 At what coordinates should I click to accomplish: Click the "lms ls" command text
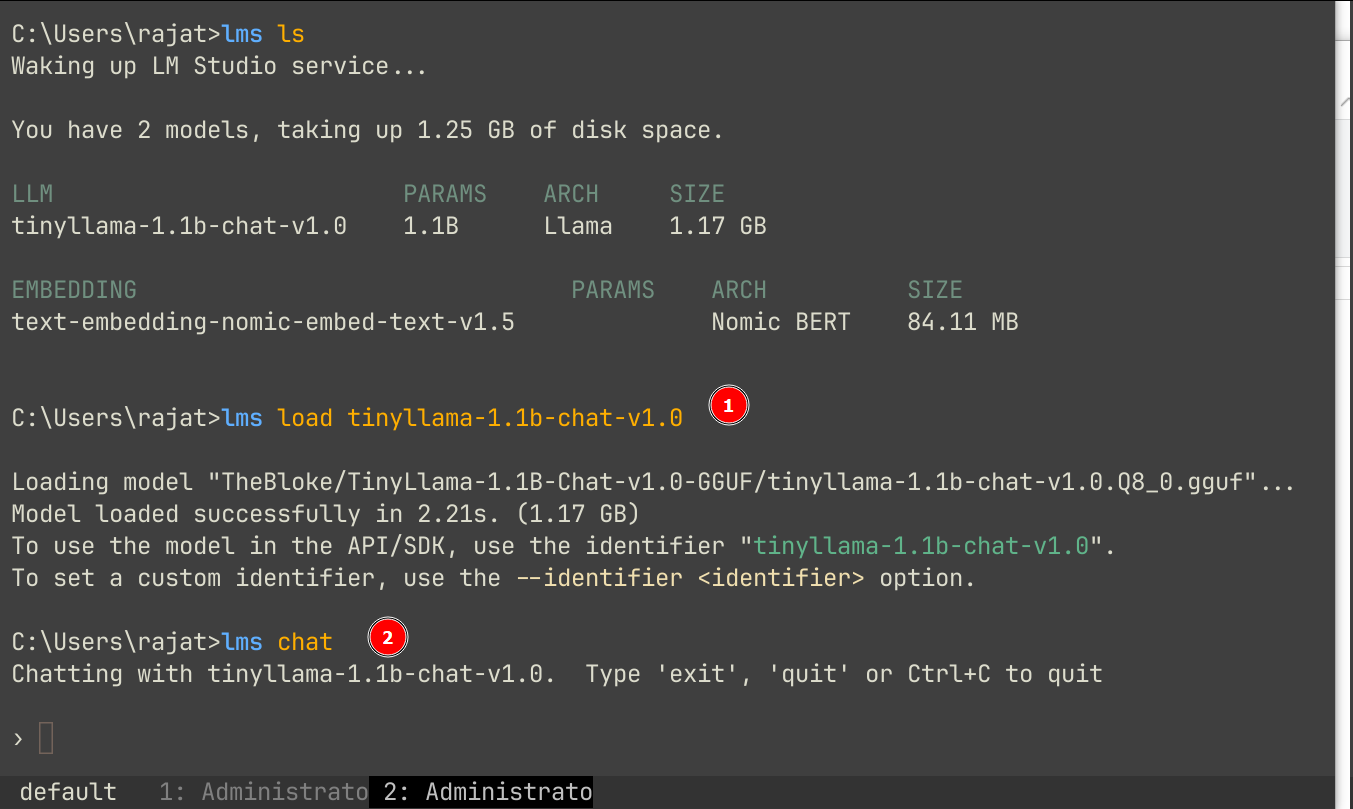264,34
